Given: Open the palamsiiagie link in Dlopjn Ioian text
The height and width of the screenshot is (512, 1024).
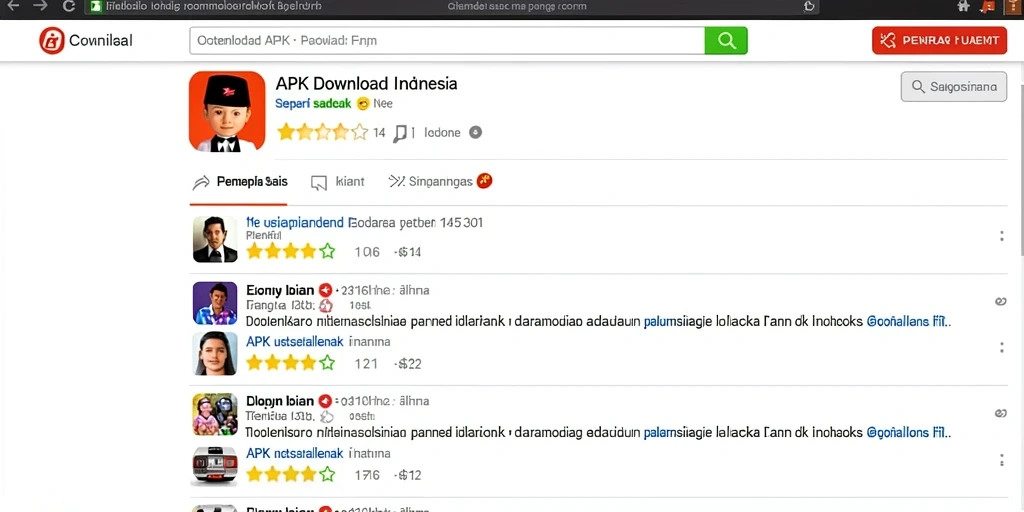Looking at the screenshot, I should [679, 432].
